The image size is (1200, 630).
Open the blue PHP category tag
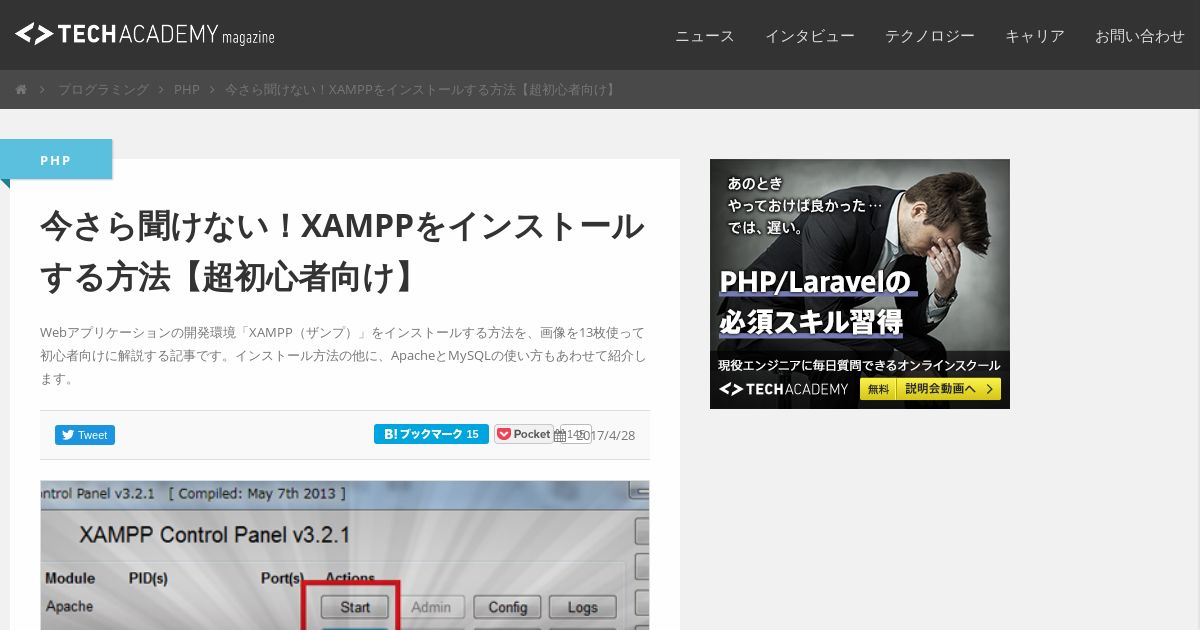click(x=56, y=160)
